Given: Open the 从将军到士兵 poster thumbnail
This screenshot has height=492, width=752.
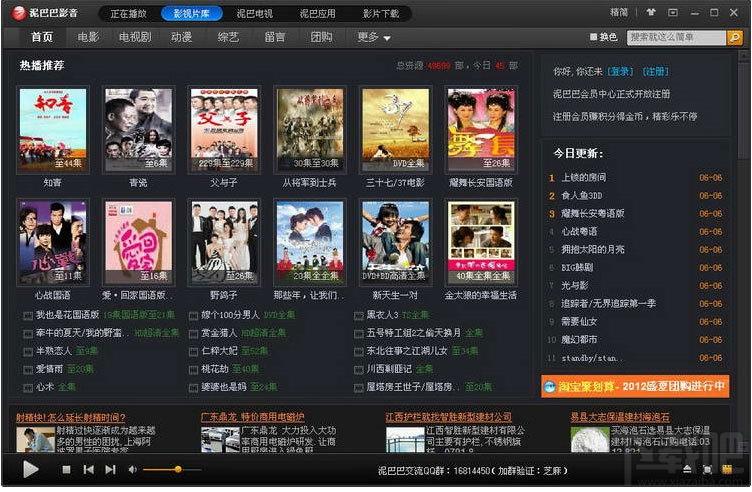Looking at the screenshot, I should point(310,129).
